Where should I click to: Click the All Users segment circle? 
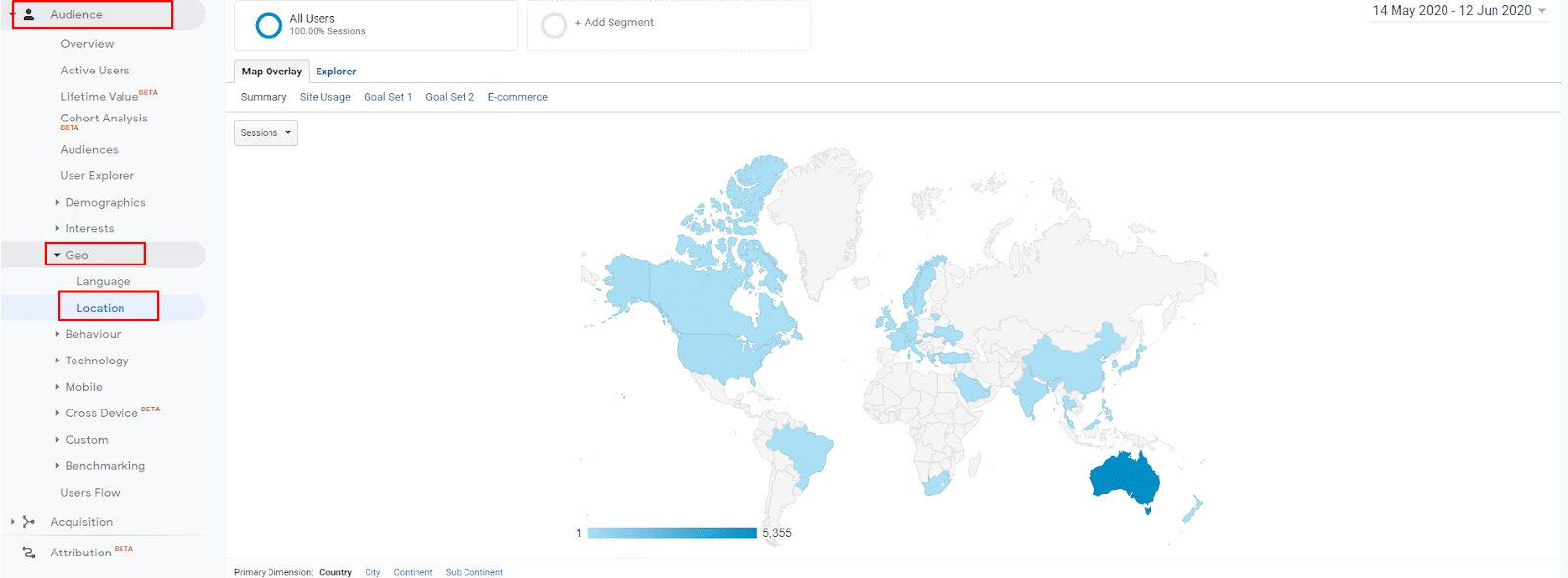click(x=269, y=25)
